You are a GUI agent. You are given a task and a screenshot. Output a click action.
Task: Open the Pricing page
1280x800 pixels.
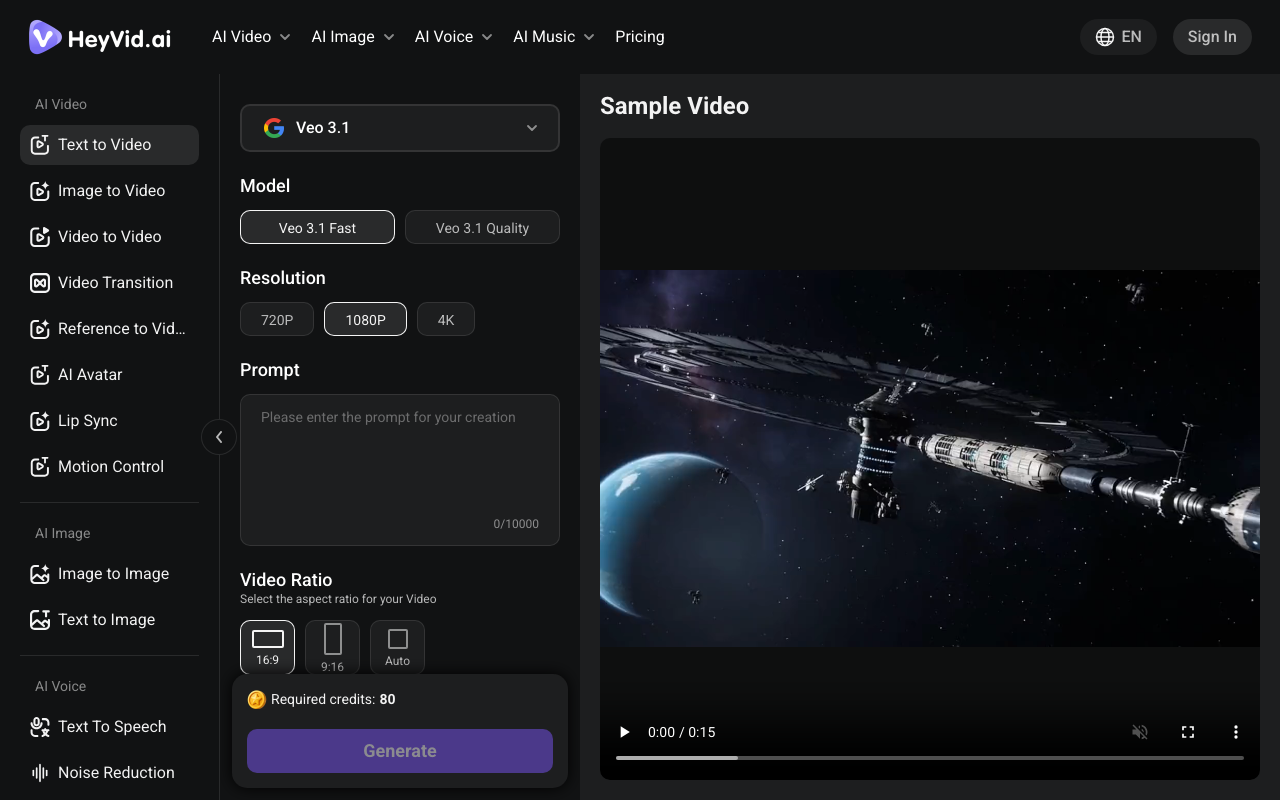(640, 37)
